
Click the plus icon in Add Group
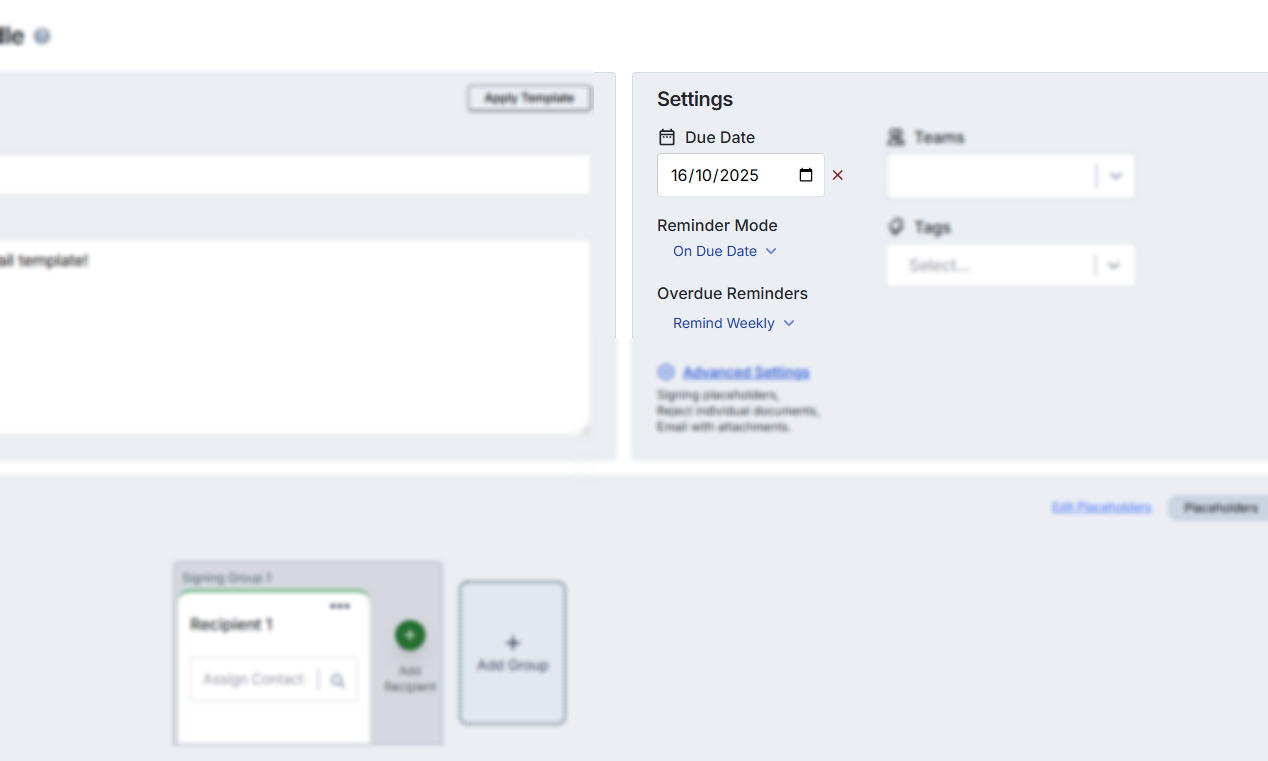tap(513, 643)
